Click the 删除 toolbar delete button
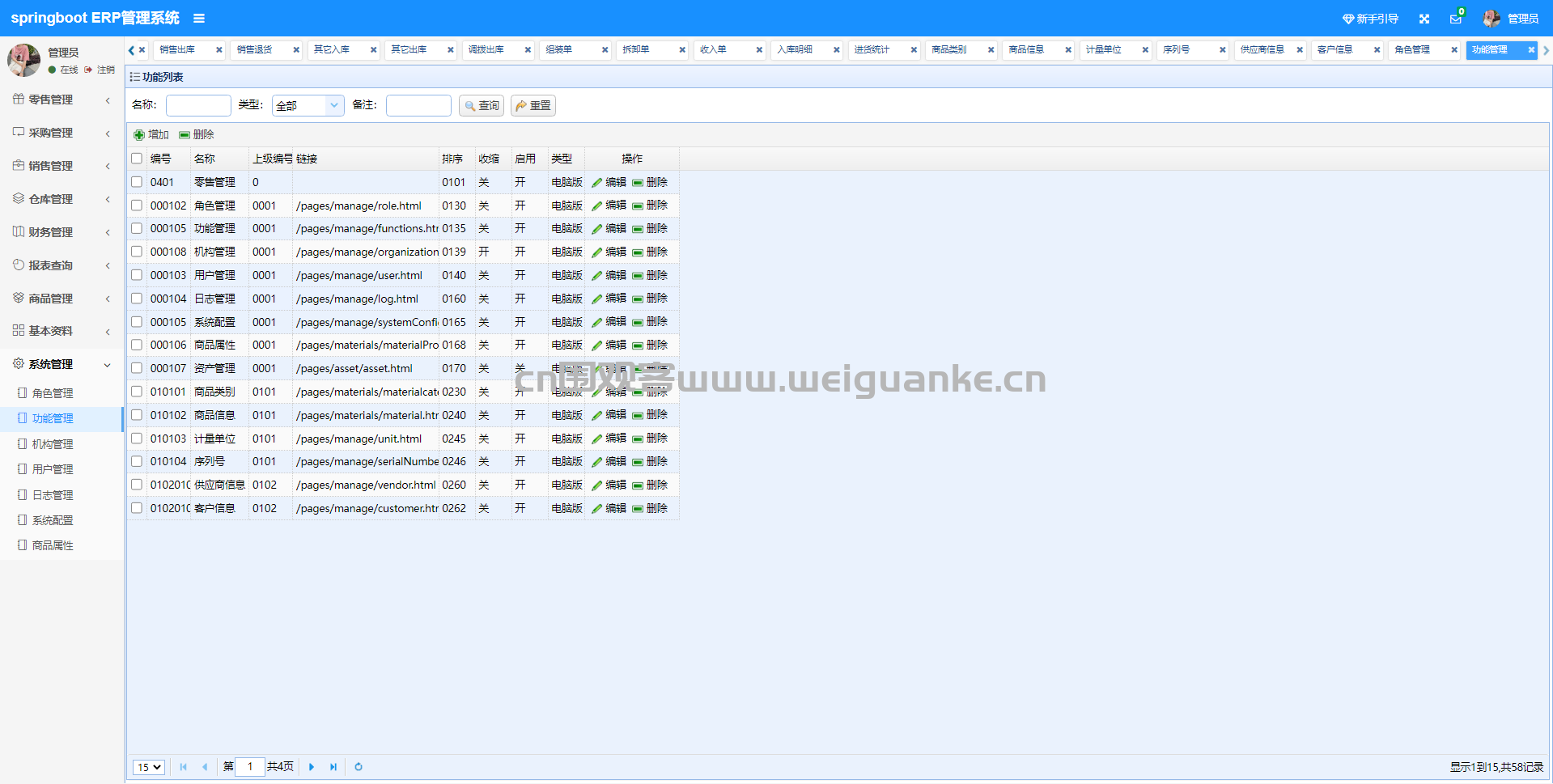 (197, 134)
